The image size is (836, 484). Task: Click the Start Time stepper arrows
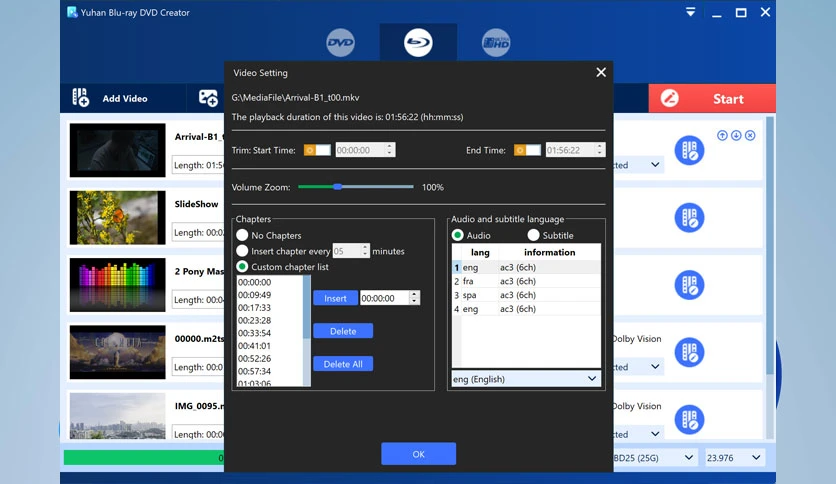(389, 150)
